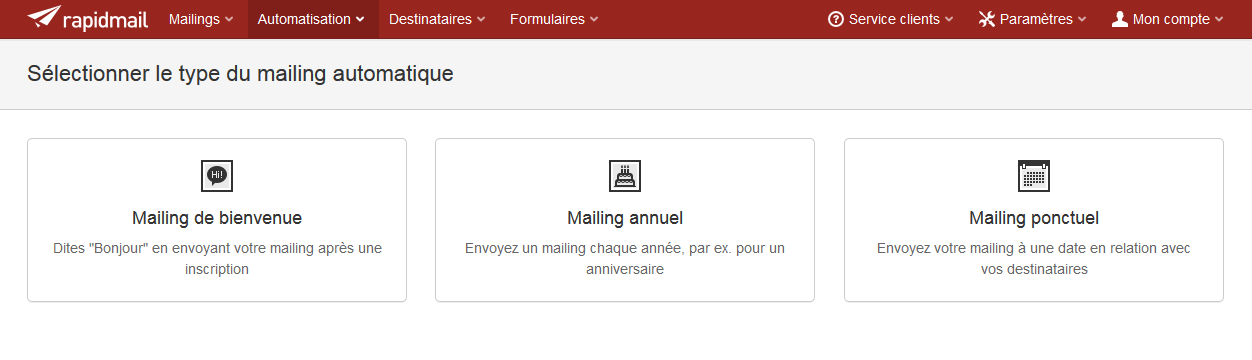
Task: Choose card describing anniversary yearly mailing
Action: click(x=625, y=220)
